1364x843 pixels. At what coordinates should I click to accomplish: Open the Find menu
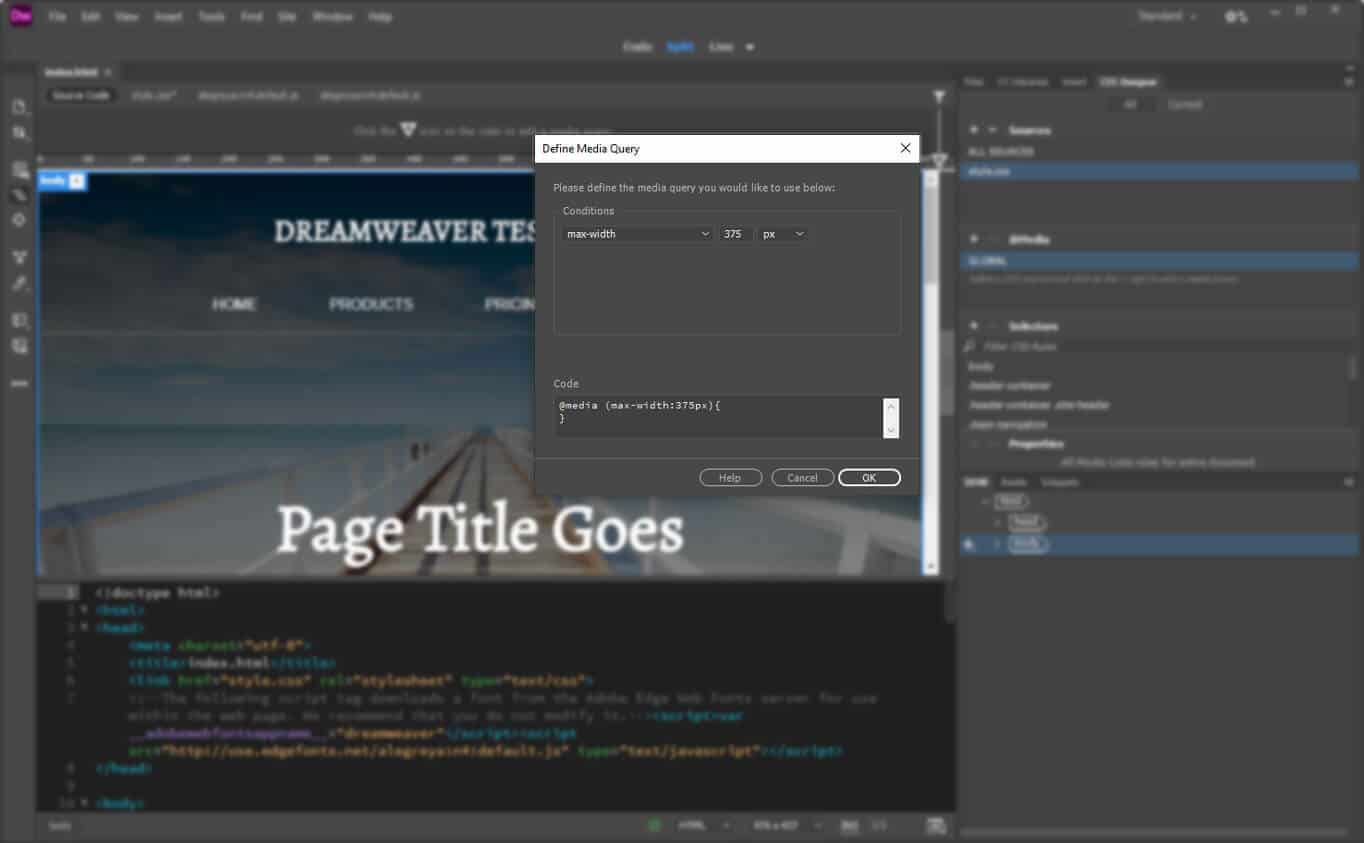pos(251,17)
